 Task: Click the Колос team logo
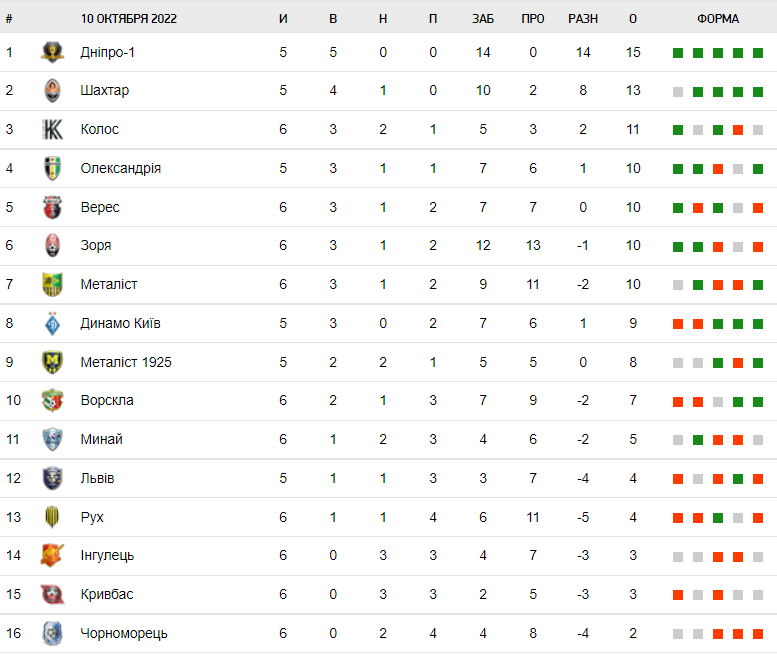click(53, 130)
